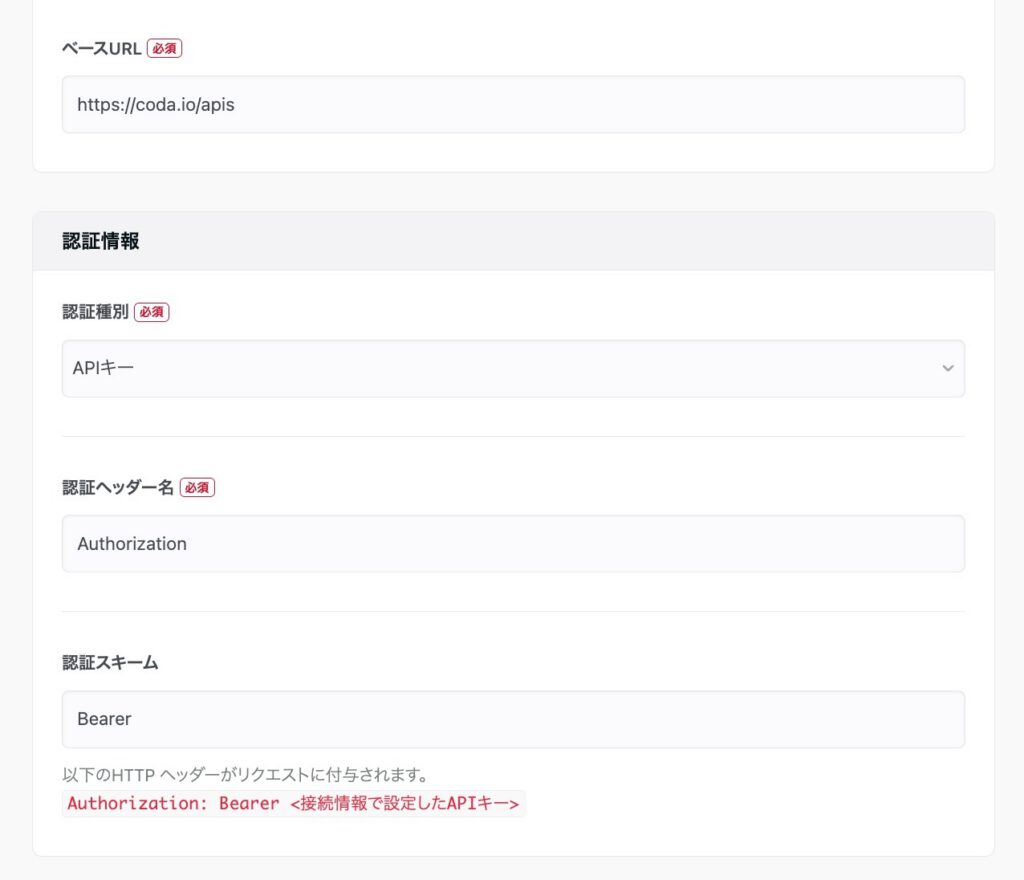Click the 必須 badge beside ベースURL
This screenshot has height=880, width=1024.
(x=165, y=48)
